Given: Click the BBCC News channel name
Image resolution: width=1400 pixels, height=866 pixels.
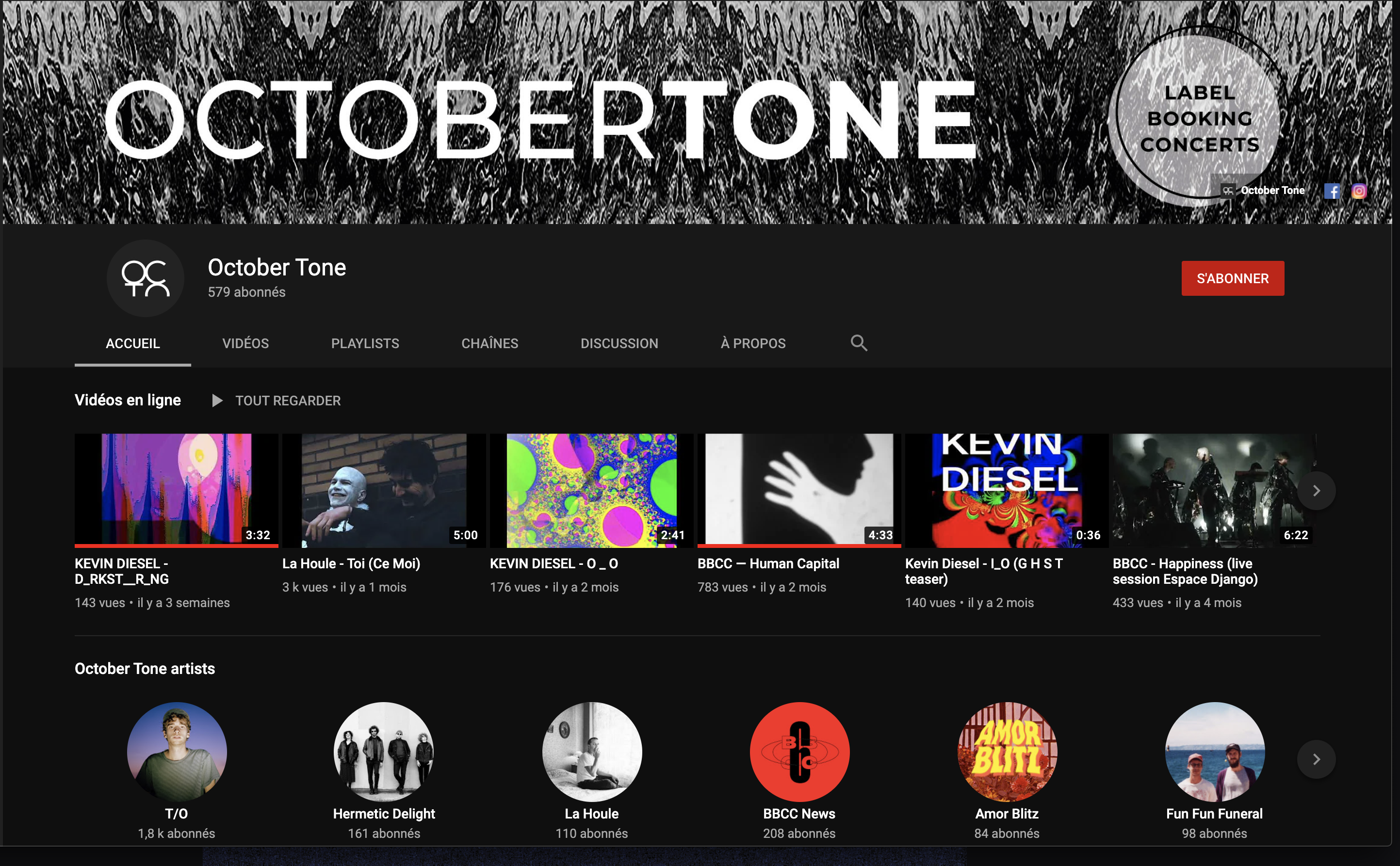Looking at the screenshot, I should (x=799, y=814).
